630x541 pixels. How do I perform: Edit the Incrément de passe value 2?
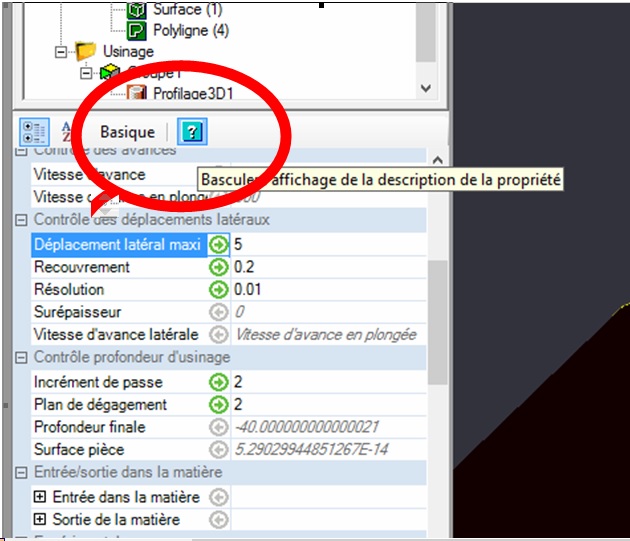tap(329, 382)
